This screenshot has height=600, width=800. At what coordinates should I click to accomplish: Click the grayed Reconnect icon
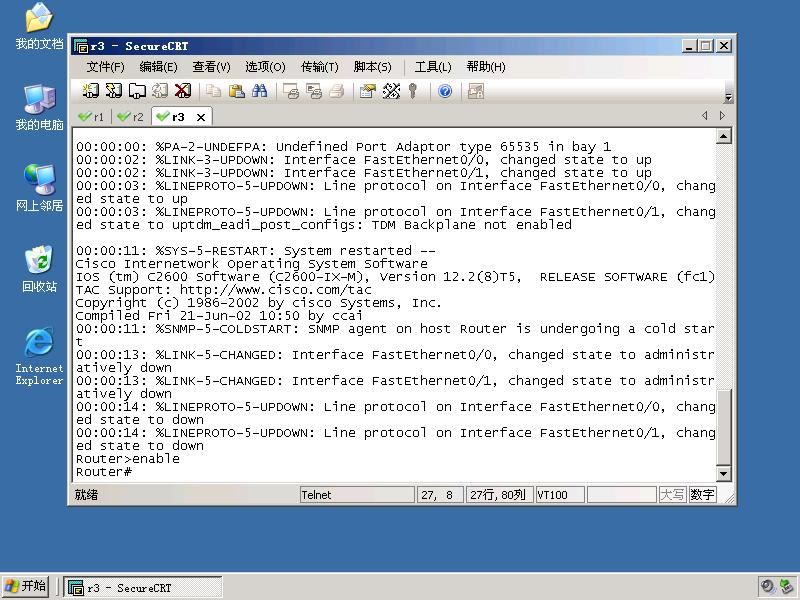click(x=159, y=91)
